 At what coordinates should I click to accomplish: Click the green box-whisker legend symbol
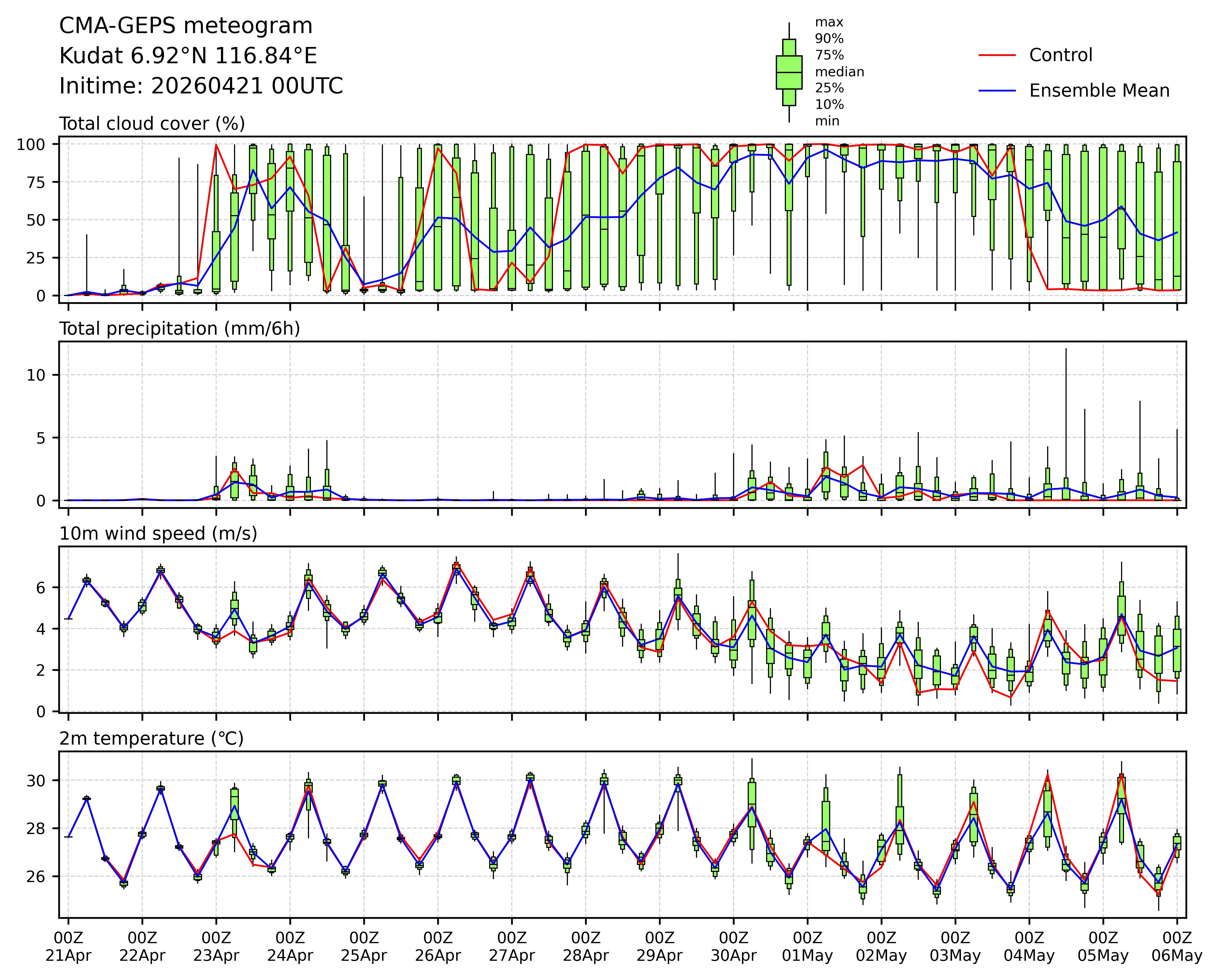click(789, 72)
